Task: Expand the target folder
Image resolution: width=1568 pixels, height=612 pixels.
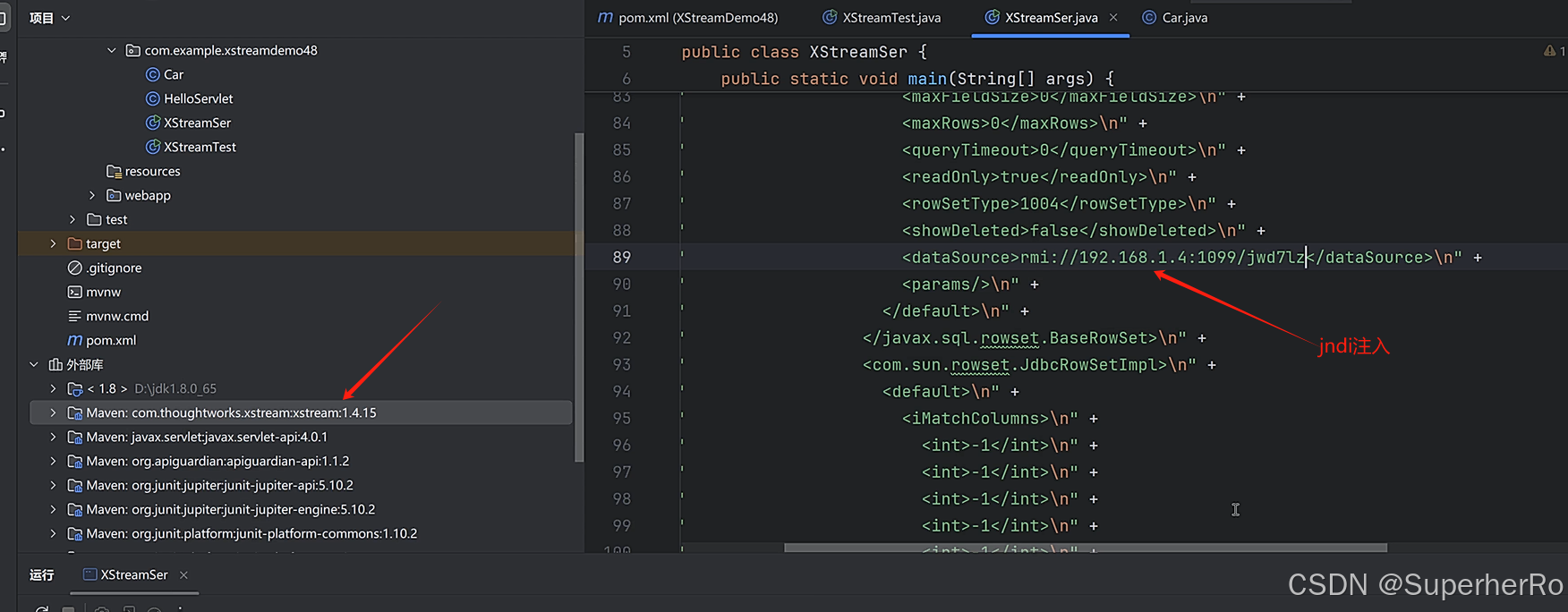Action: click(53, 243)
